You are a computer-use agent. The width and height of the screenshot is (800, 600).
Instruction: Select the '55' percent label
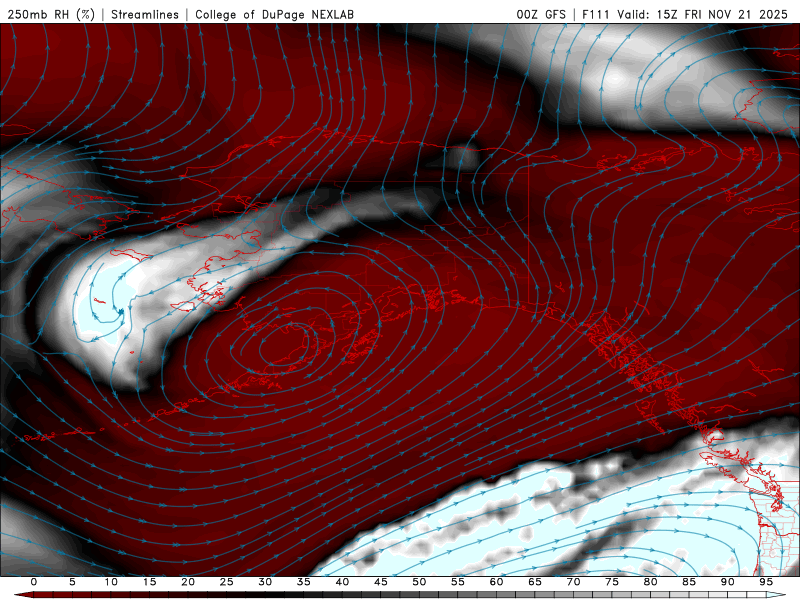(x=458, y=582)
